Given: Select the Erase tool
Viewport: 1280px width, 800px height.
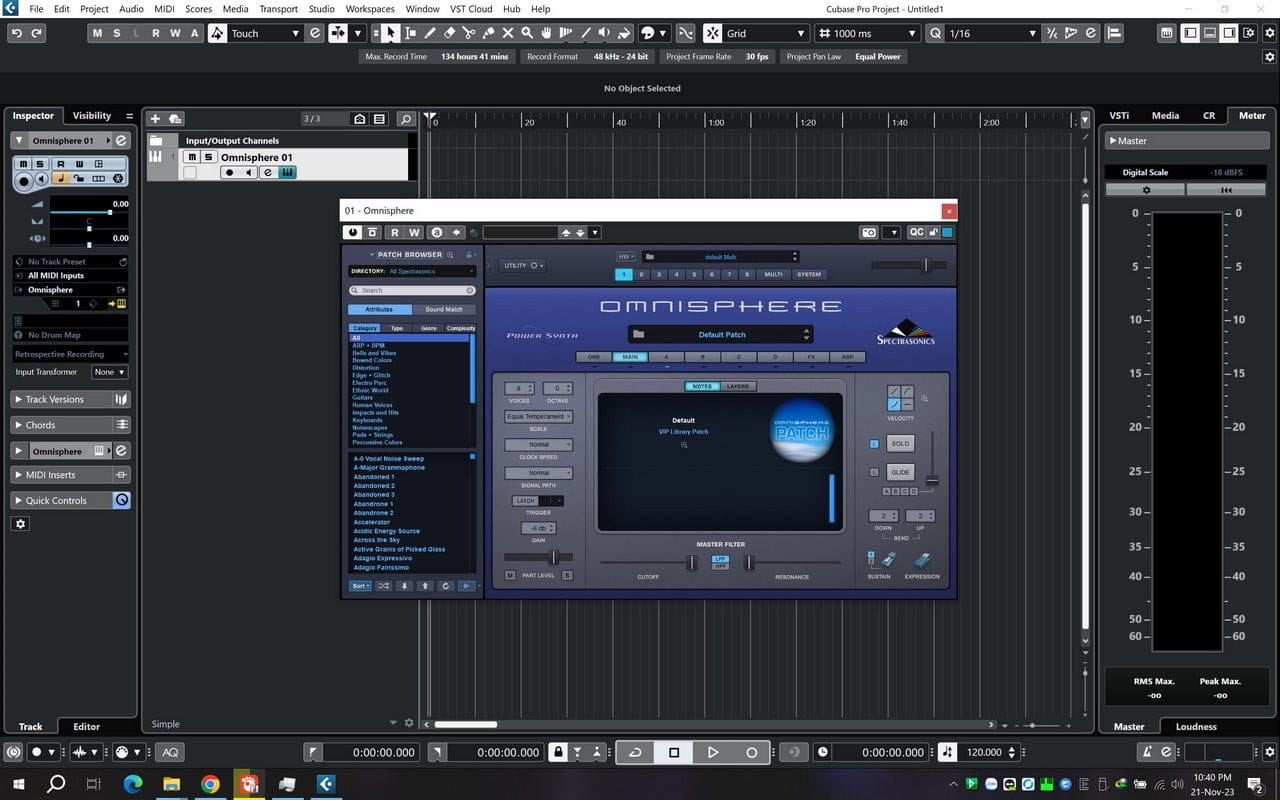Looking at the screenshot, I should (x=450, y=33).
